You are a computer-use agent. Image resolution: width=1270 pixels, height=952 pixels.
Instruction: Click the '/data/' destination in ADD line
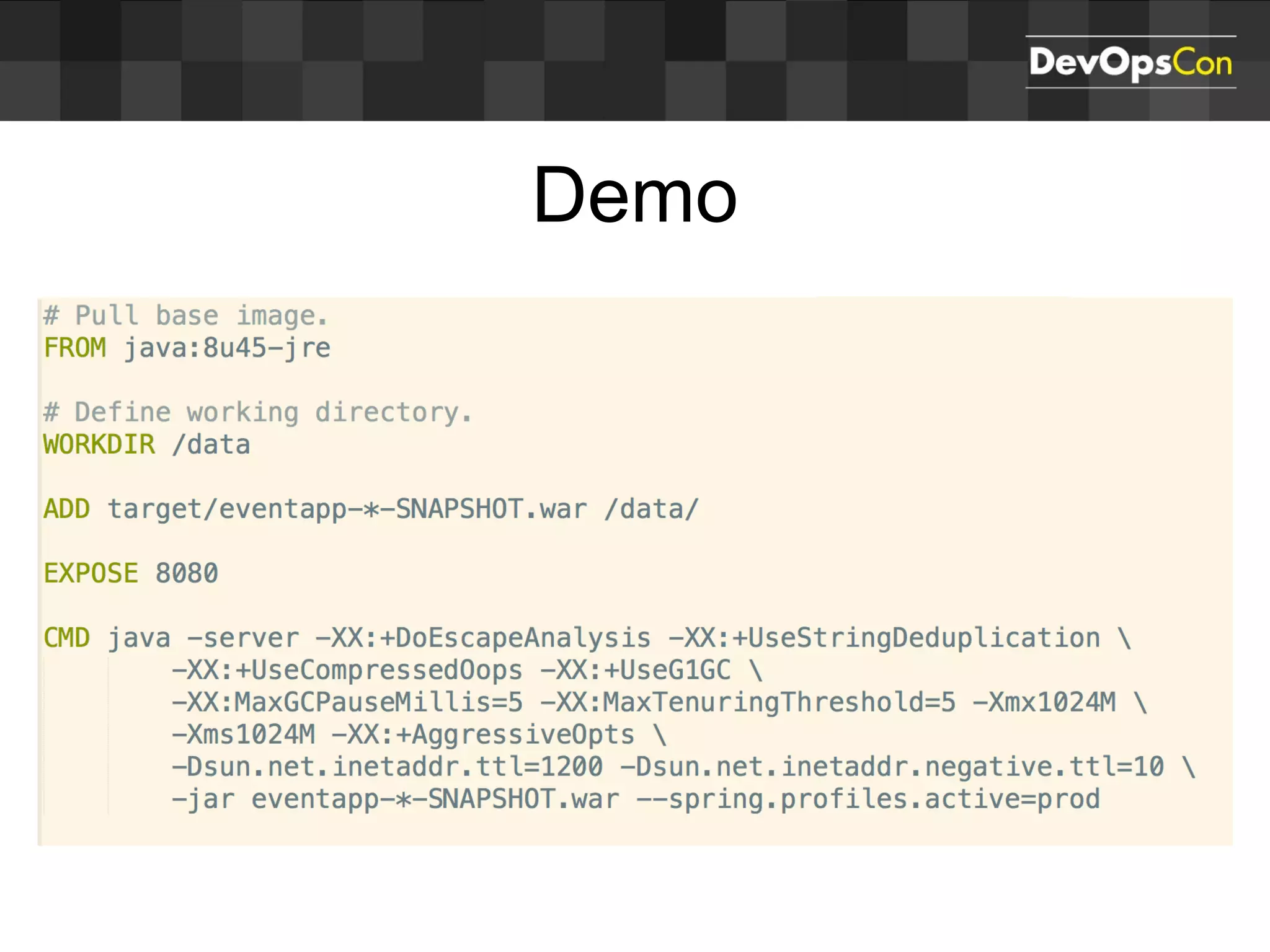click(652, 509)
